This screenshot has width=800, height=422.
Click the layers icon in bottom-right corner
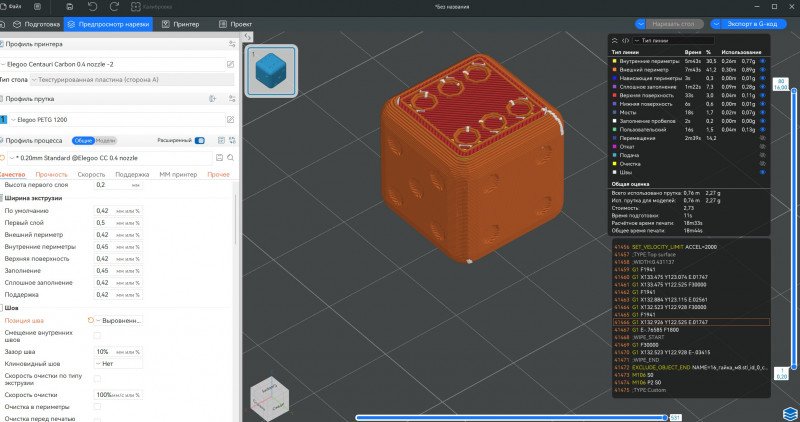[x=788, y=411]
